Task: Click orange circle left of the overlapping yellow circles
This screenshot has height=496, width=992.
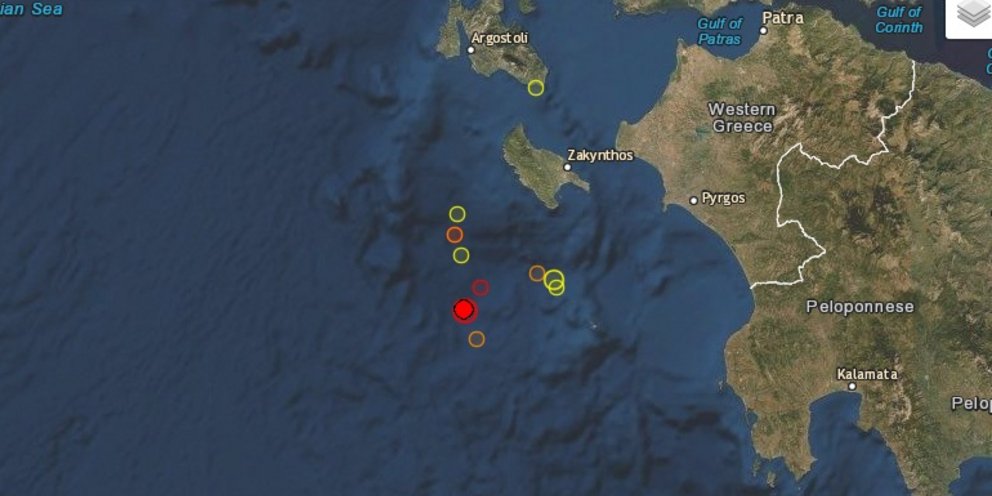Action: tap(536, 273)
